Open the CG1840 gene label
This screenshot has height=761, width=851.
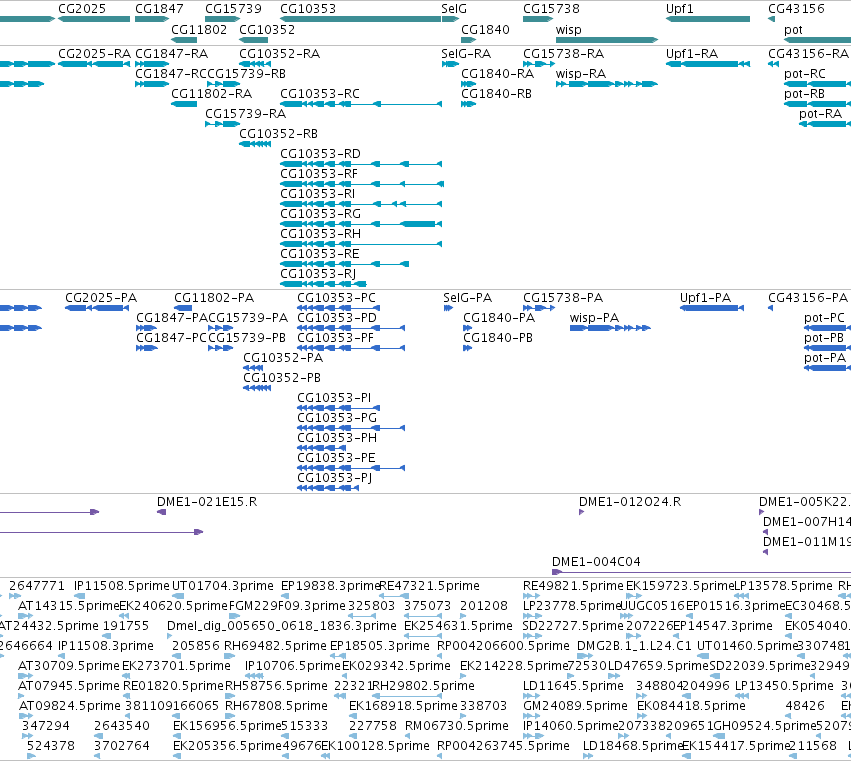click(485, 29)
